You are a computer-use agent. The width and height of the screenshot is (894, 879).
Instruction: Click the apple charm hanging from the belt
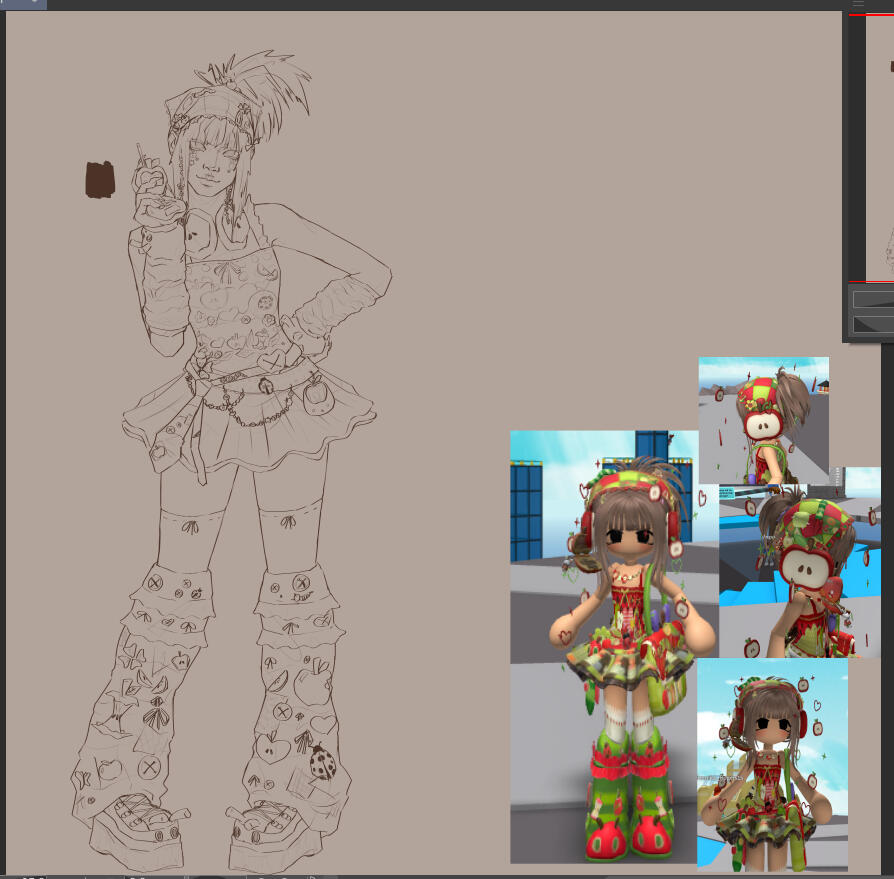coord(316,393)
